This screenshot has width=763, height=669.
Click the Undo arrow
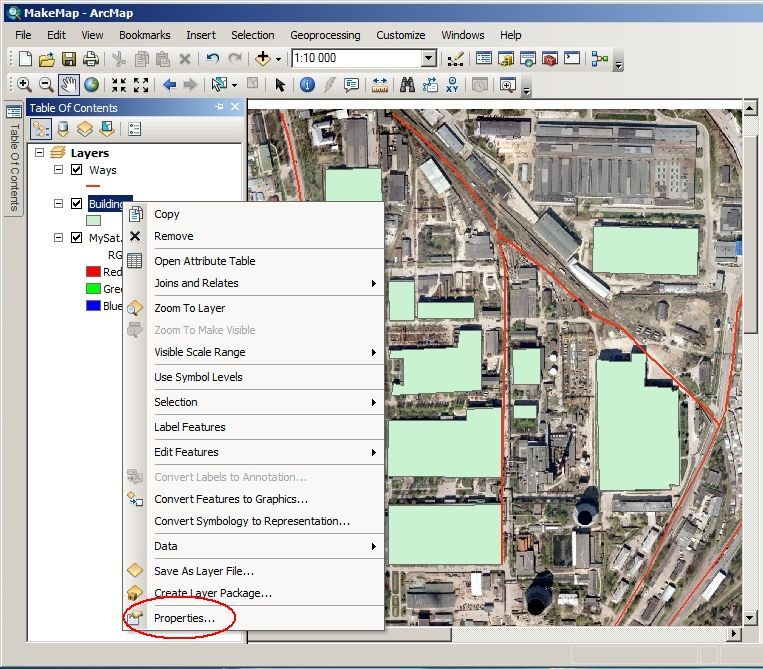coord(212,59)
